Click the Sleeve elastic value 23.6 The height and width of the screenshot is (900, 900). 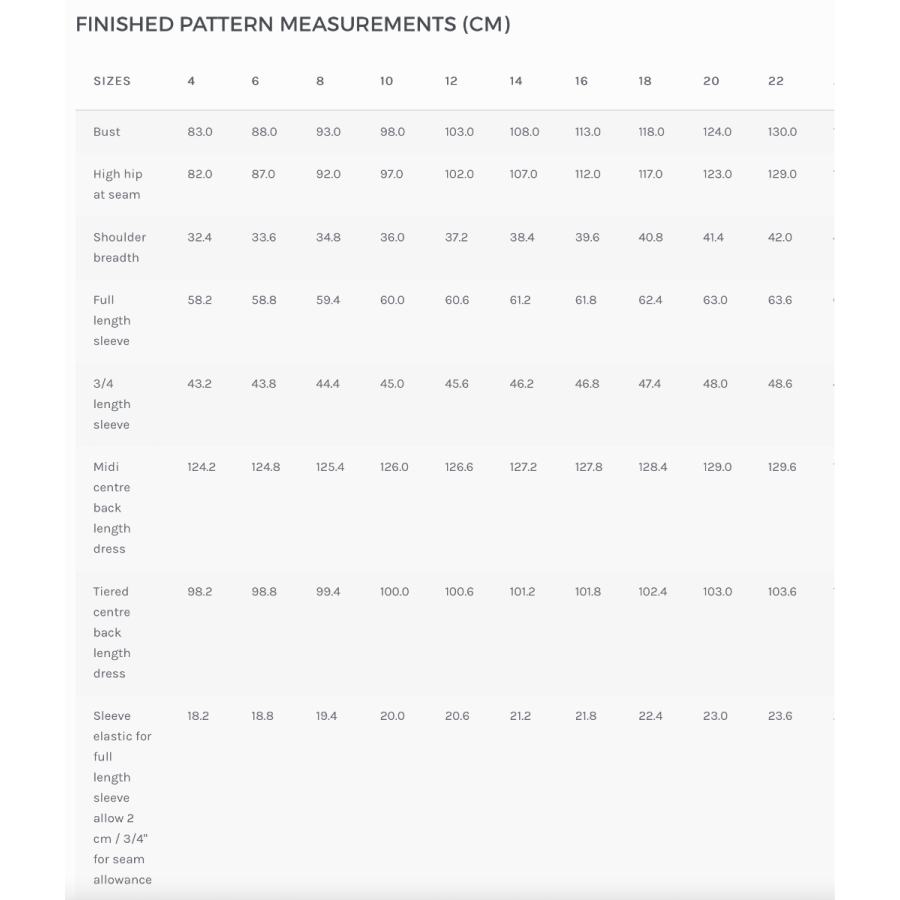pyautogui.click(x=780, y=716)
